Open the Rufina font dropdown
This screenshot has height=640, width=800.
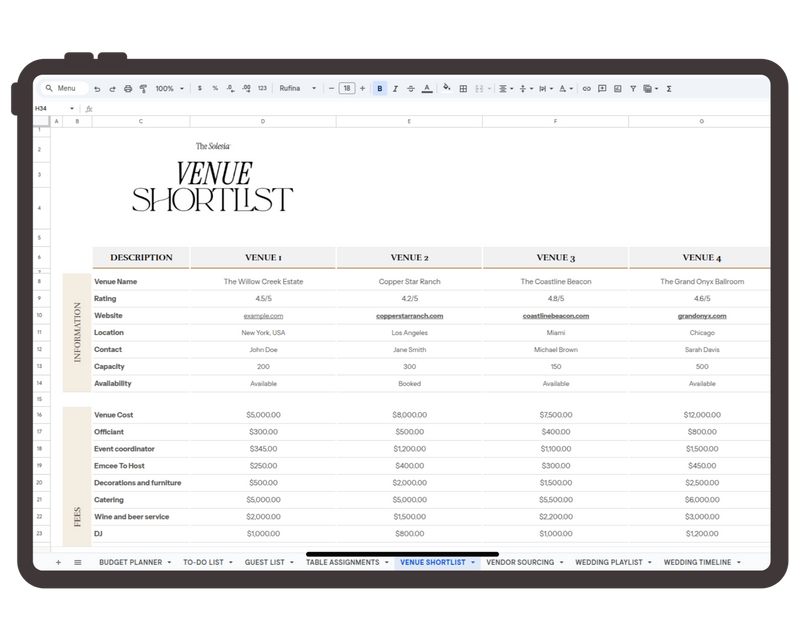click(x=297, y=88)
